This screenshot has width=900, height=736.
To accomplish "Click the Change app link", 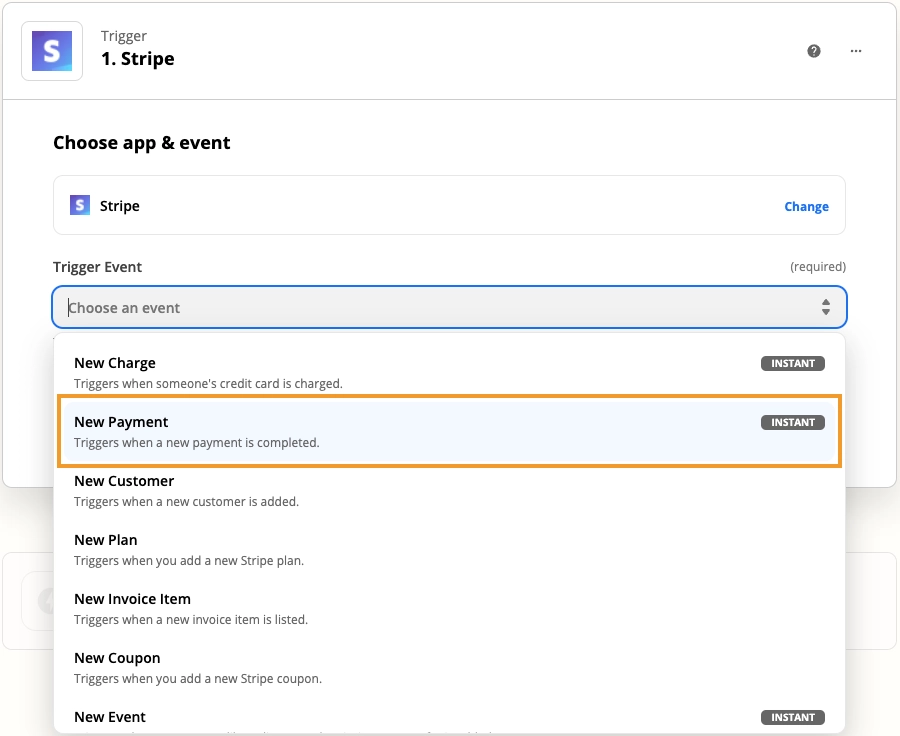I will [806, 206].
